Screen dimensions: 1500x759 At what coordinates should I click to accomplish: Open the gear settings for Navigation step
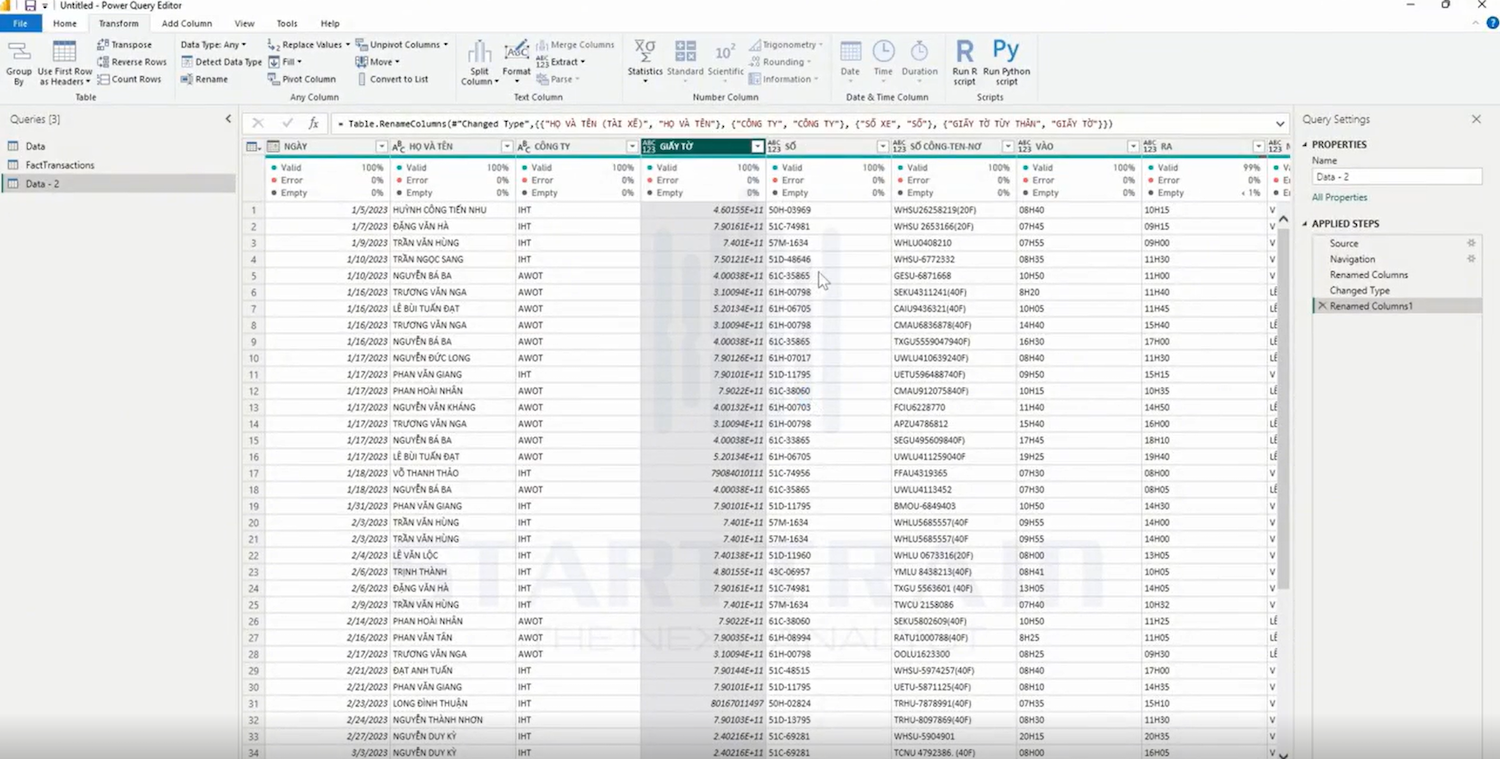(1471, 259)
